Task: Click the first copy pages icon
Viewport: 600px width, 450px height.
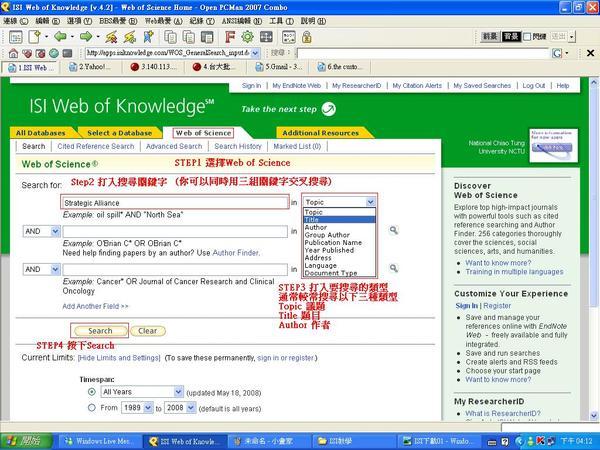Action: pyautogui.click(x=170, y=37)
